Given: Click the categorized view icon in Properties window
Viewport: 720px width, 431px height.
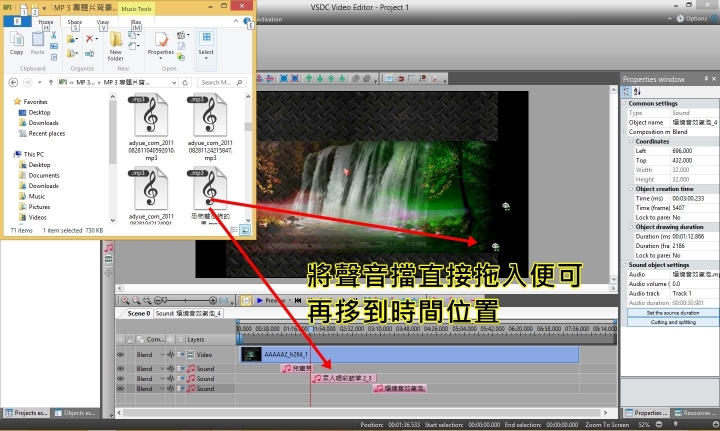Looking at the screenshot, I should [x=626, y=92].
